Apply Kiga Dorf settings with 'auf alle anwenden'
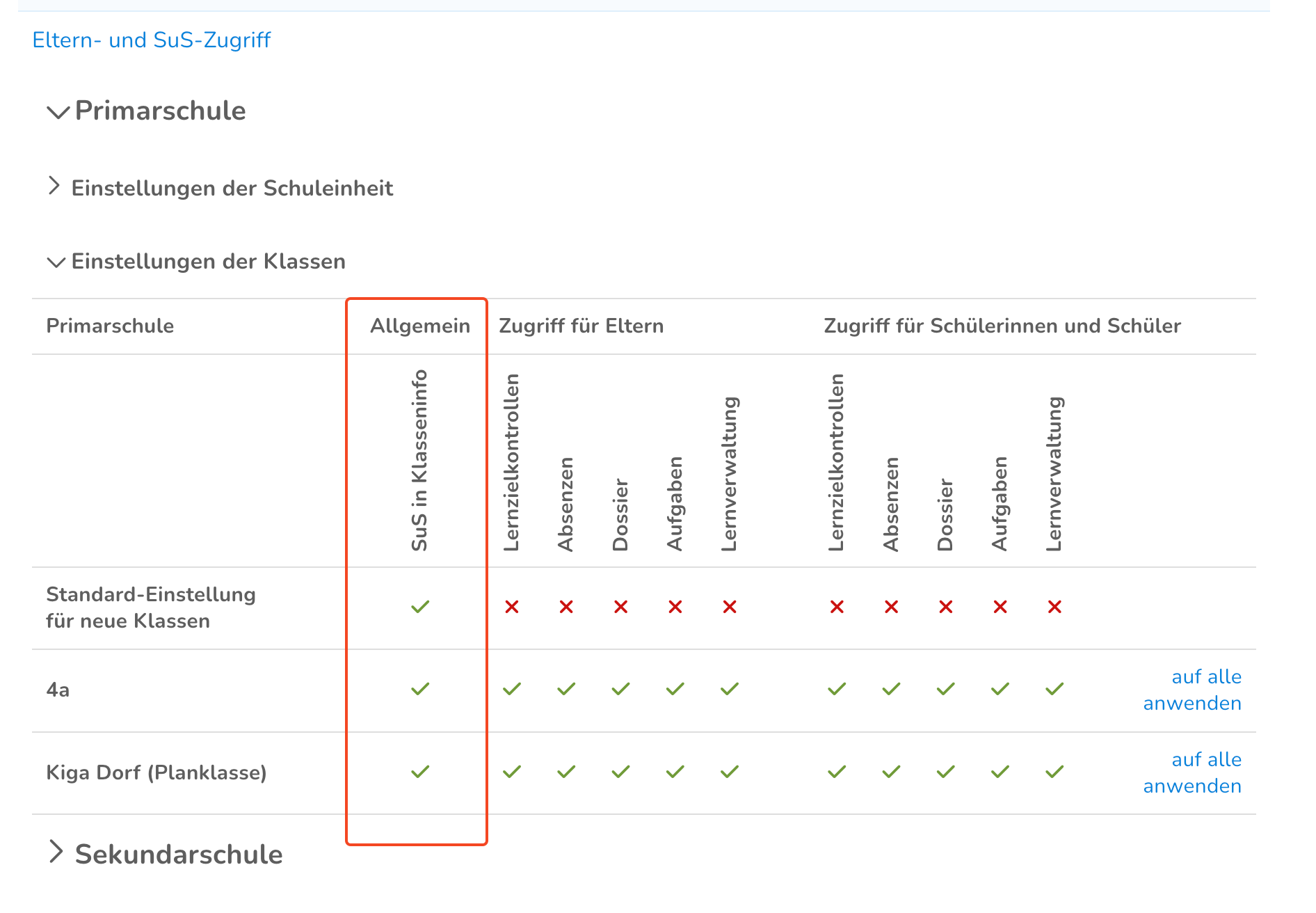Screen dimensions: 1316x913 pyautogui.click(x=1193, y=772)
